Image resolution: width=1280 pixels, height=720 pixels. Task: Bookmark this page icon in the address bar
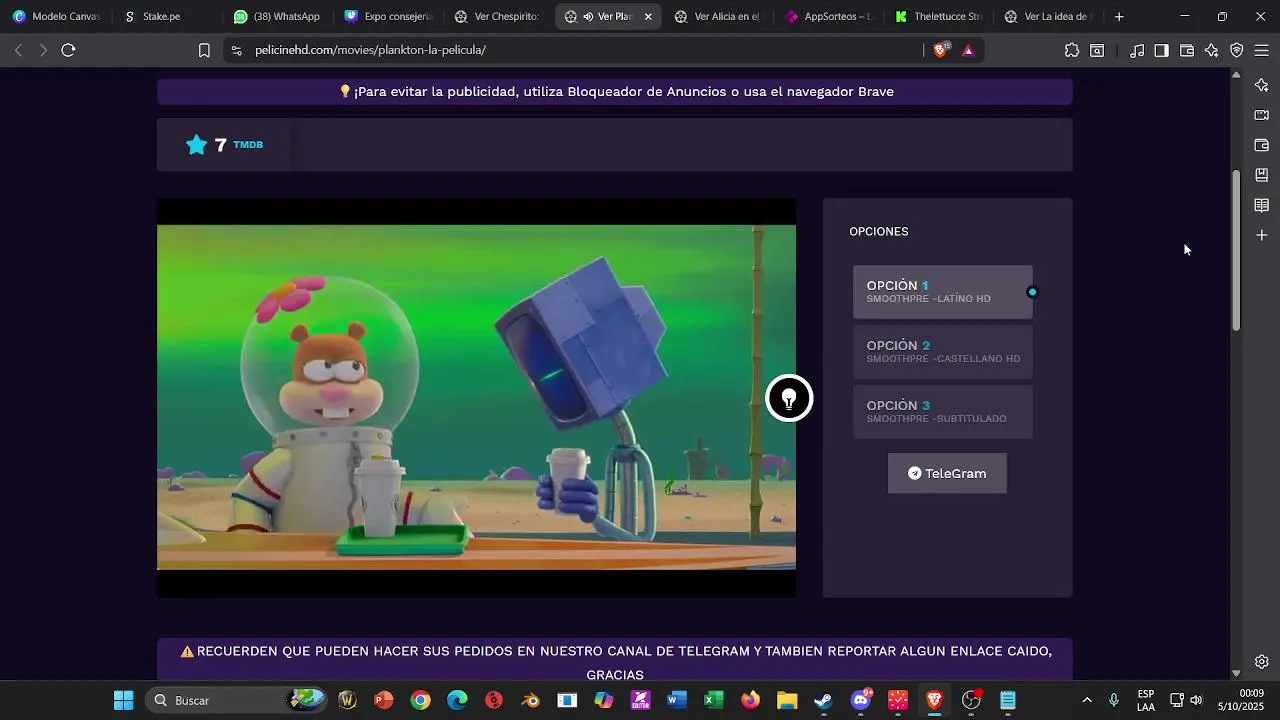click(204, 50)
